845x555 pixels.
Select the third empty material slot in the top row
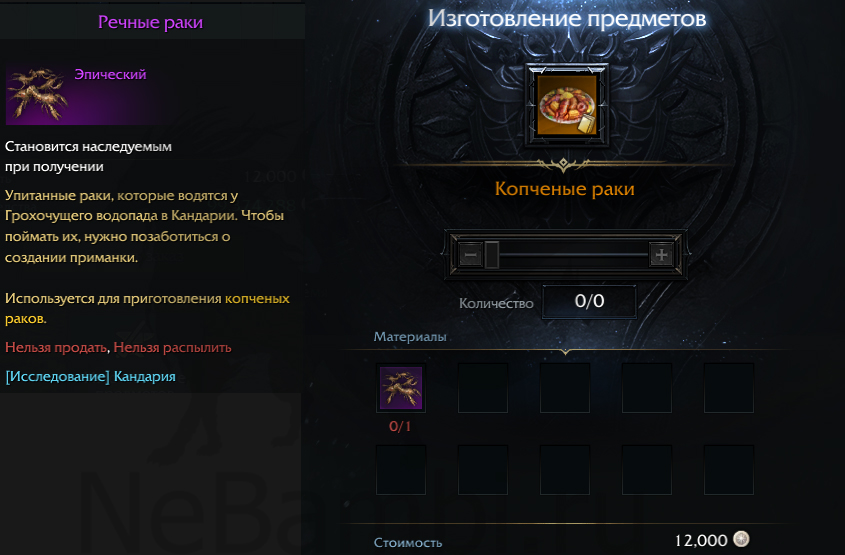(565, 388)
